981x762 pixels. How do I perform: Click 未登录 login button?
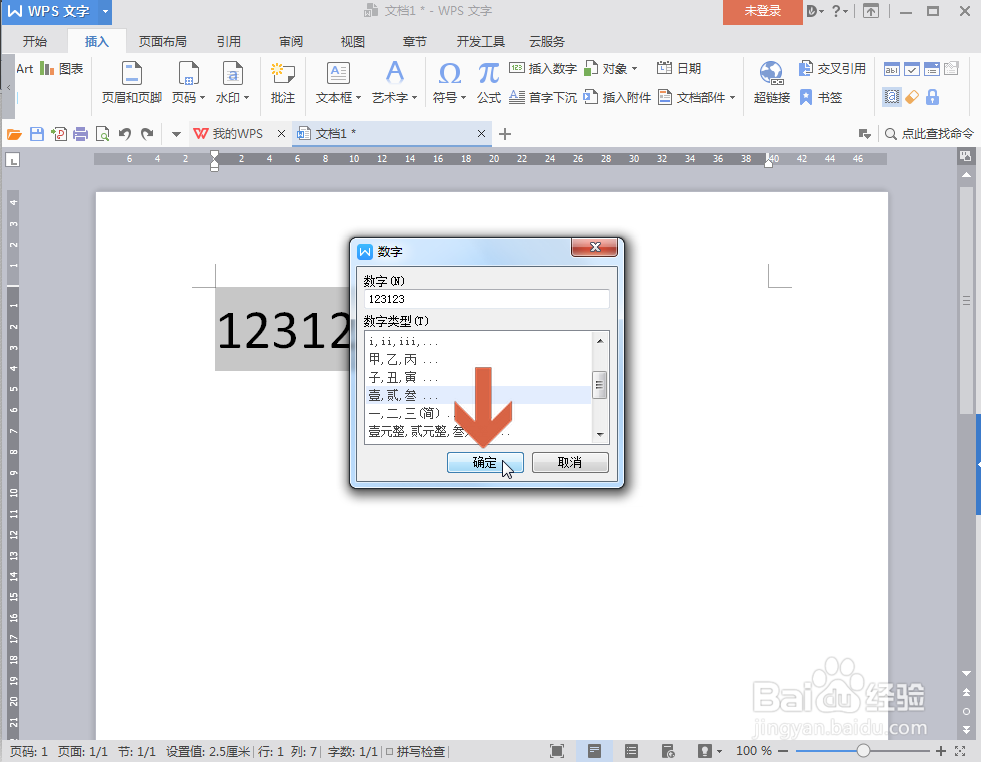click(x=763, y=11)
